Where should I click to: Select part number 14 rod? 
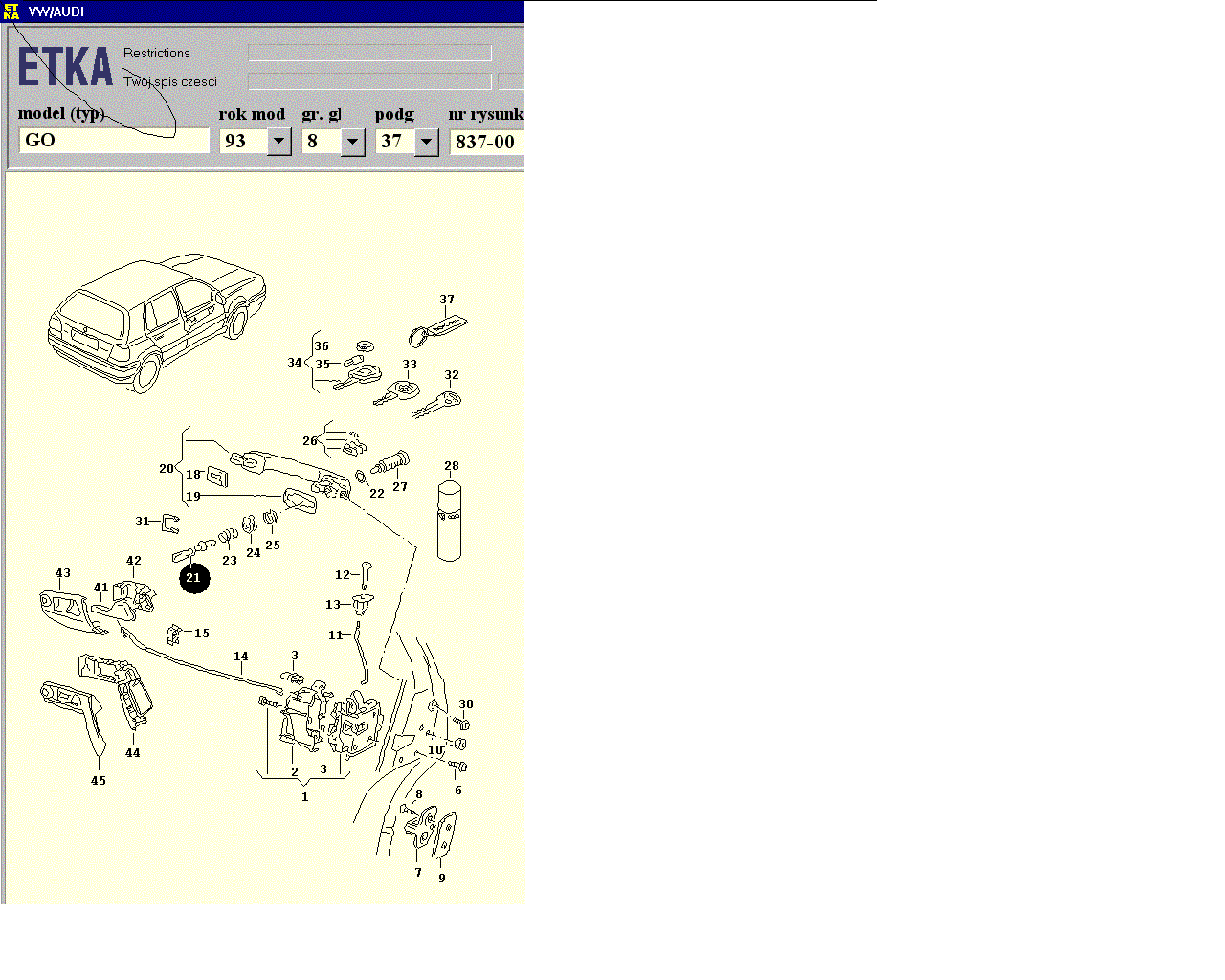241,657
